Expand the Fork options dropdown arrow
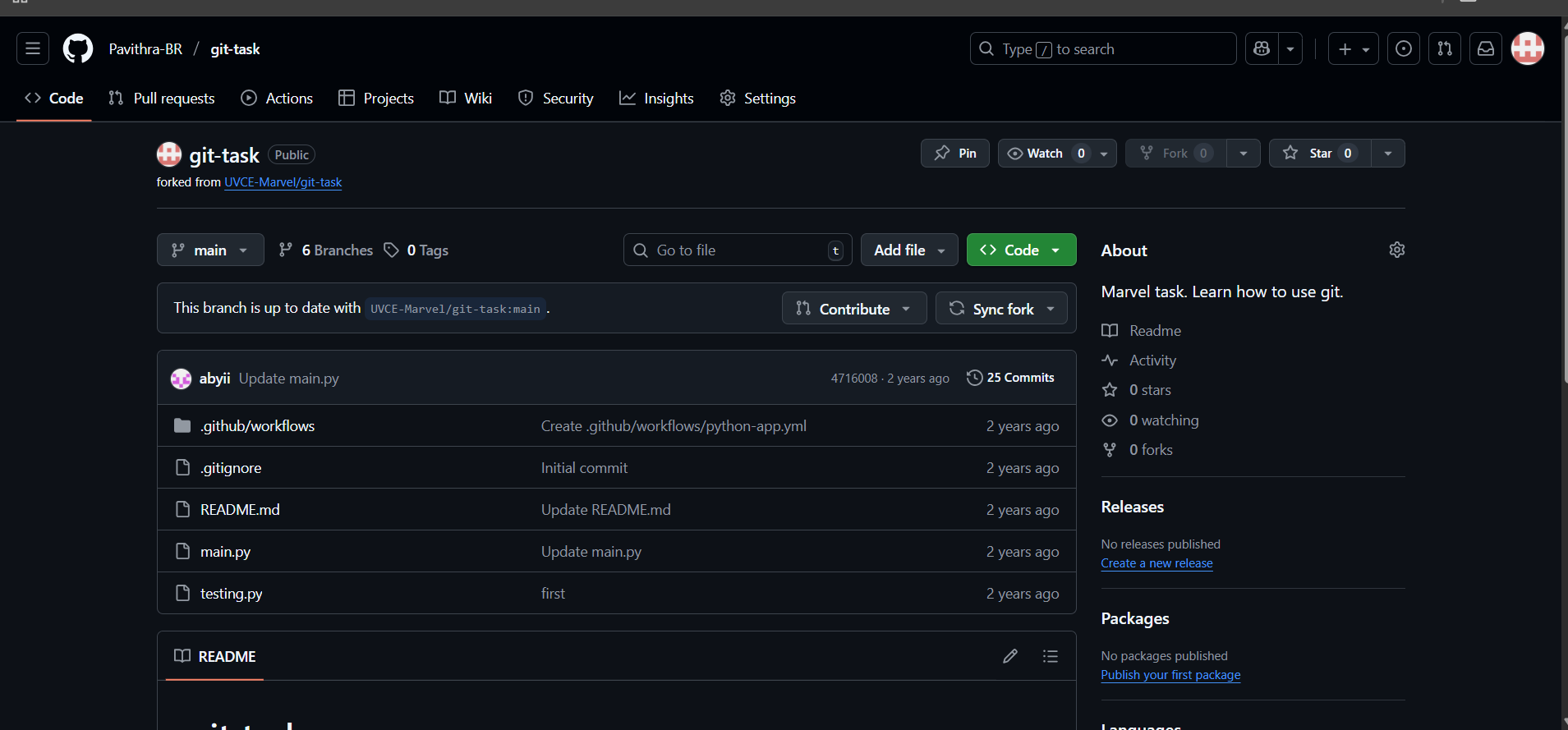 tap(1244, 154)
